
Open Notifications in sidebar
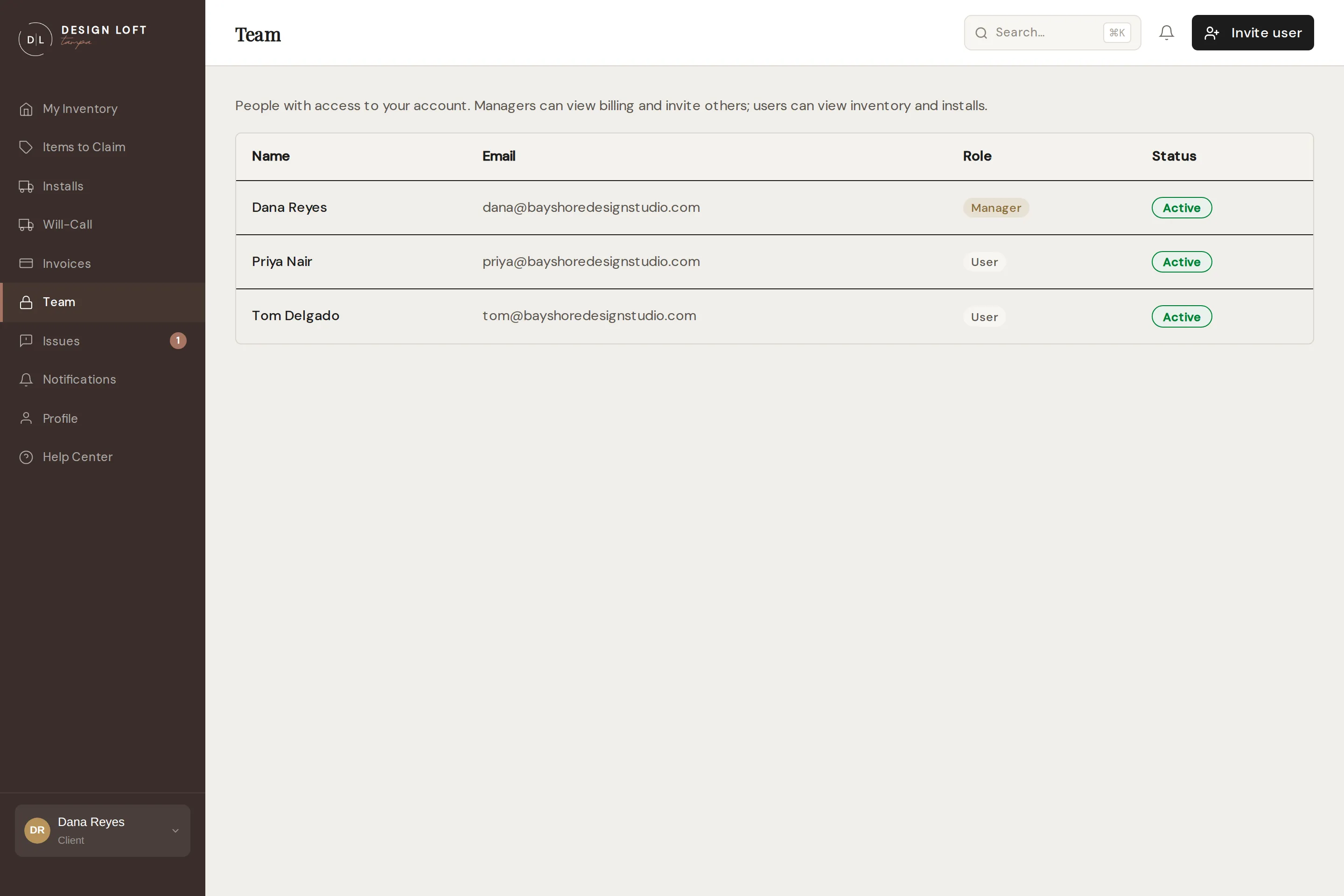point(103,379)
